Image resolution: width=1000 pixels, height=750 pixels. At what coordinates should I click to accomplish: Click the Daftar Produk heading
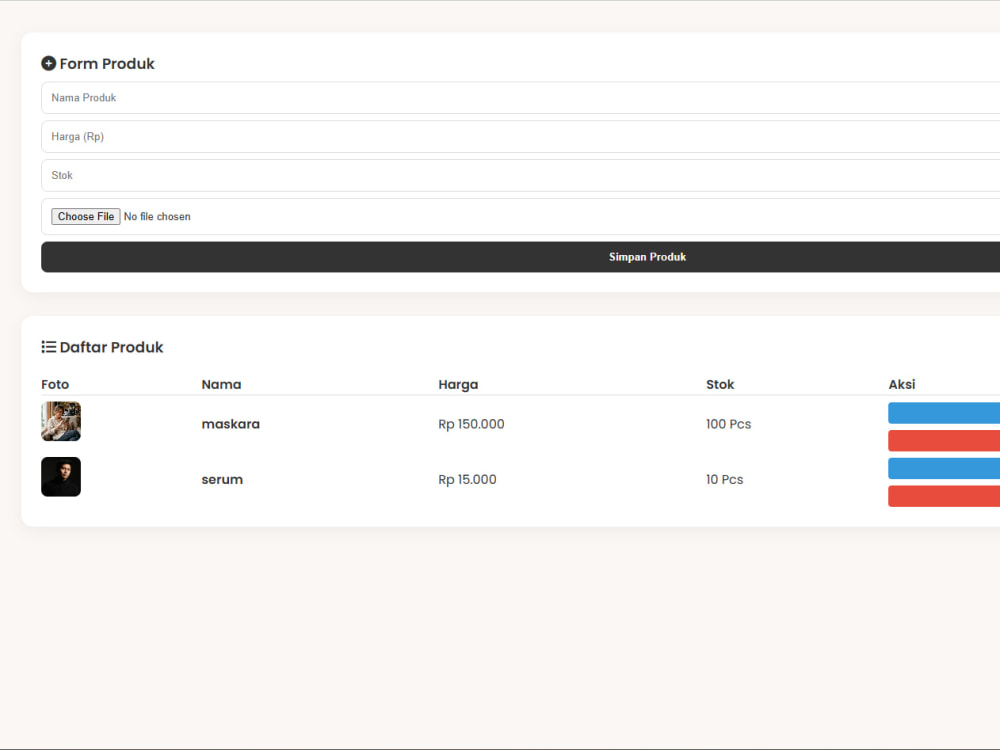pyautogui.click(x=112, y=347)
